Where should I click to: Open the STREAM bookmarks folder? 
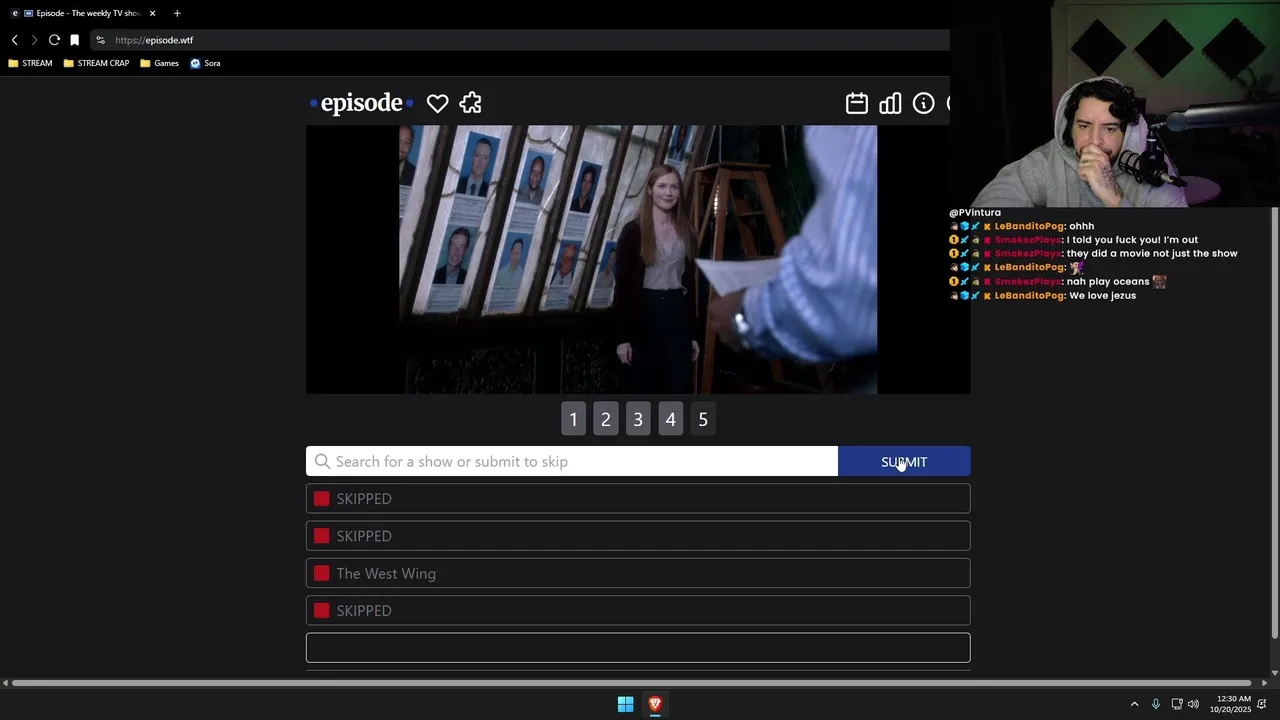click(30, 63)
